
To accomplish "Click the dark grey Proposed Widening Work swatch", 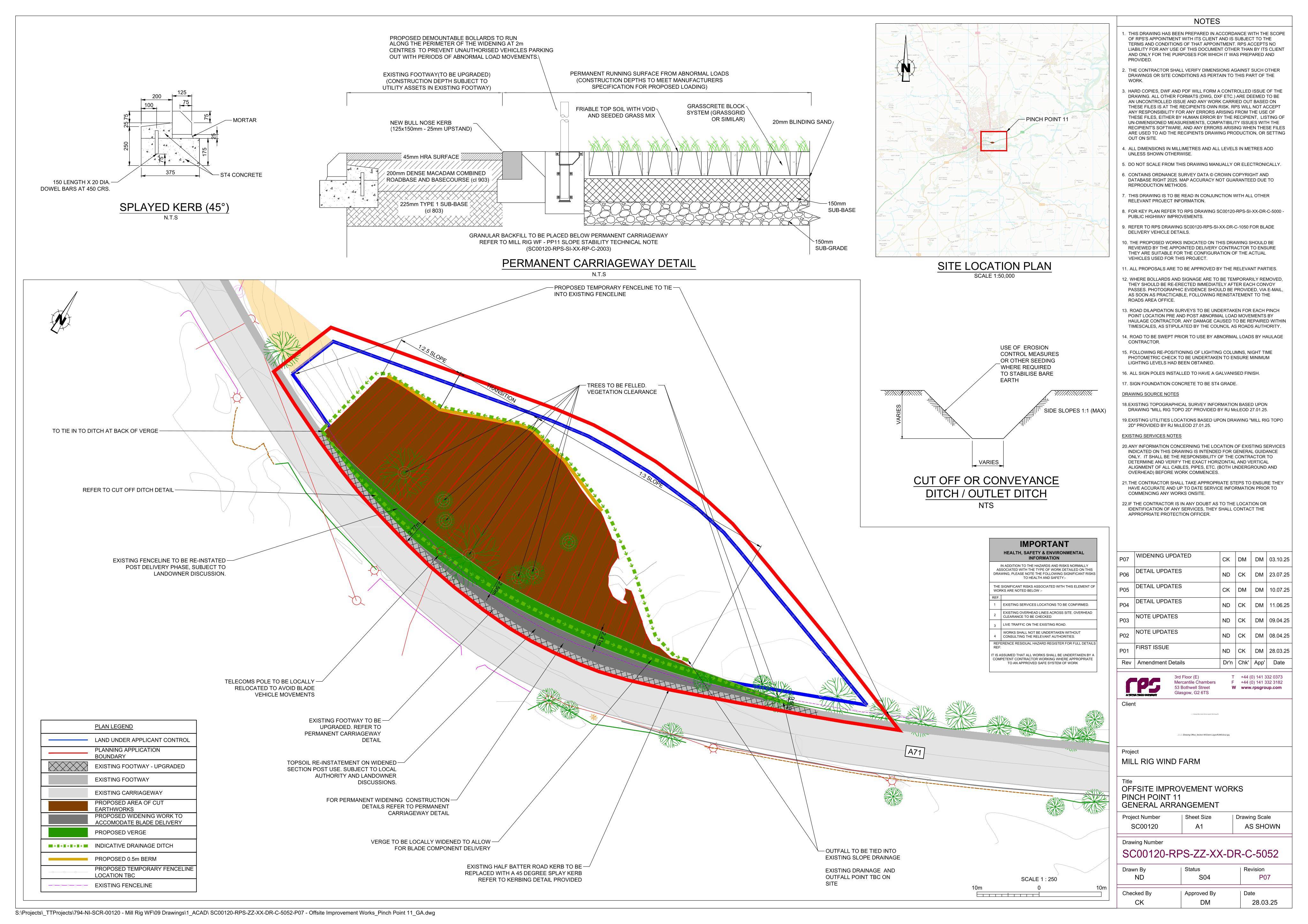I will [x=68, y=819].
